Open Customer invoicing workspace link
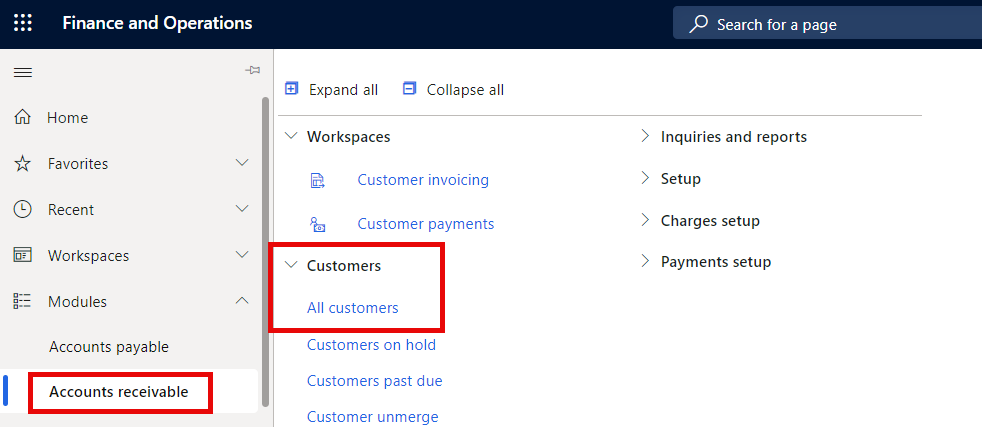982x427 pixels. (x=423, y=180)
